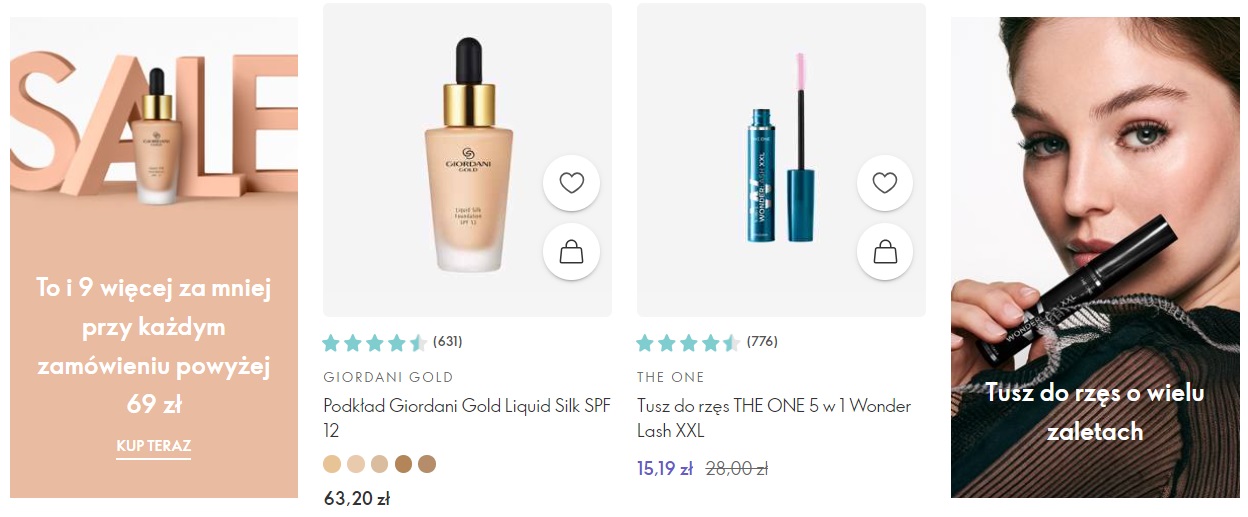Pick the third foundation shade swatch
The width and height of the screenshot is (1248, 517).
point(379,464)
